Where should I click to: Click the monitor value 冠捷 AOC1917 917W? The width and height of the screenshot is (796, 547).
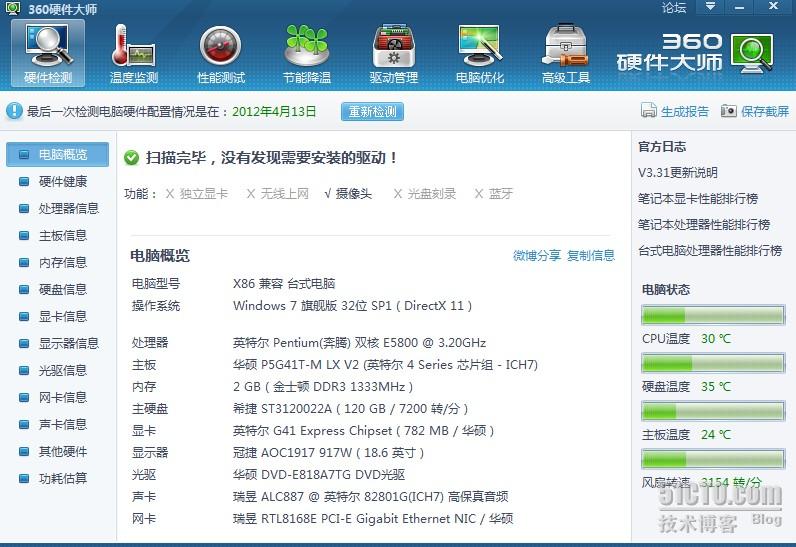point(328,453)
